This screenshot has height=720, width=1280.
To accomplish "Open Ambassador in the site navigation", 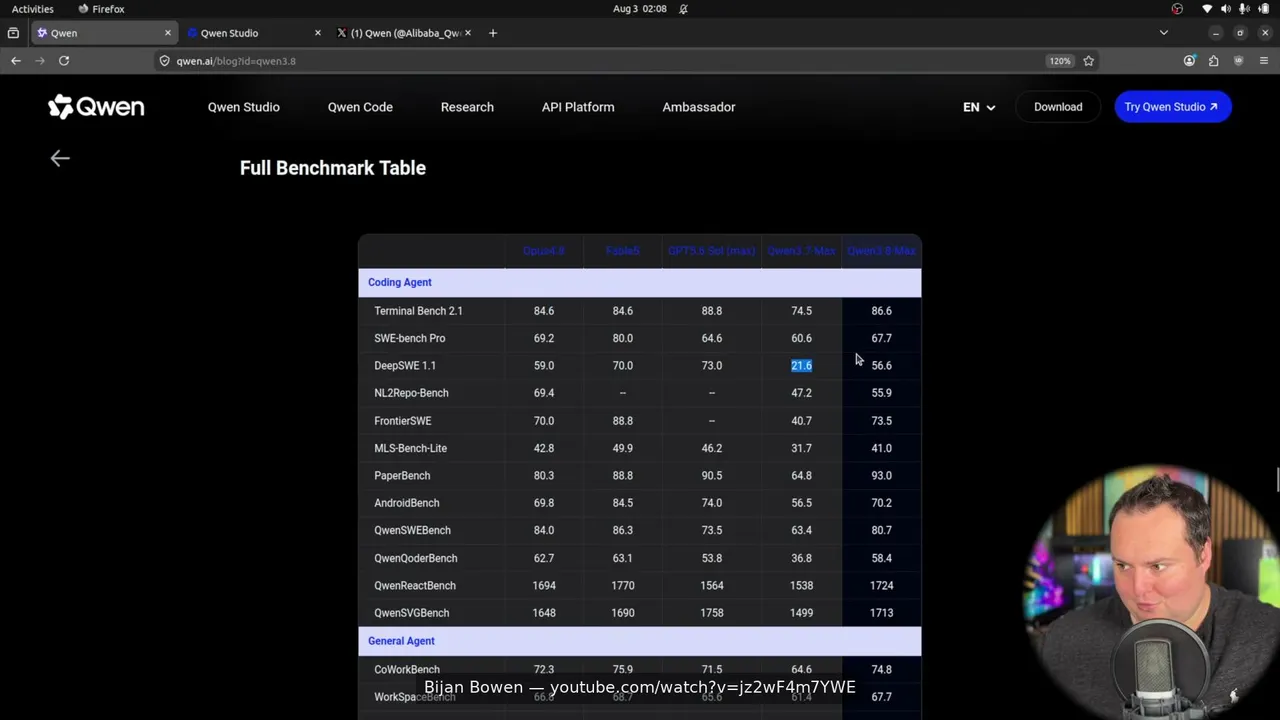I will (x=699, y=107).
